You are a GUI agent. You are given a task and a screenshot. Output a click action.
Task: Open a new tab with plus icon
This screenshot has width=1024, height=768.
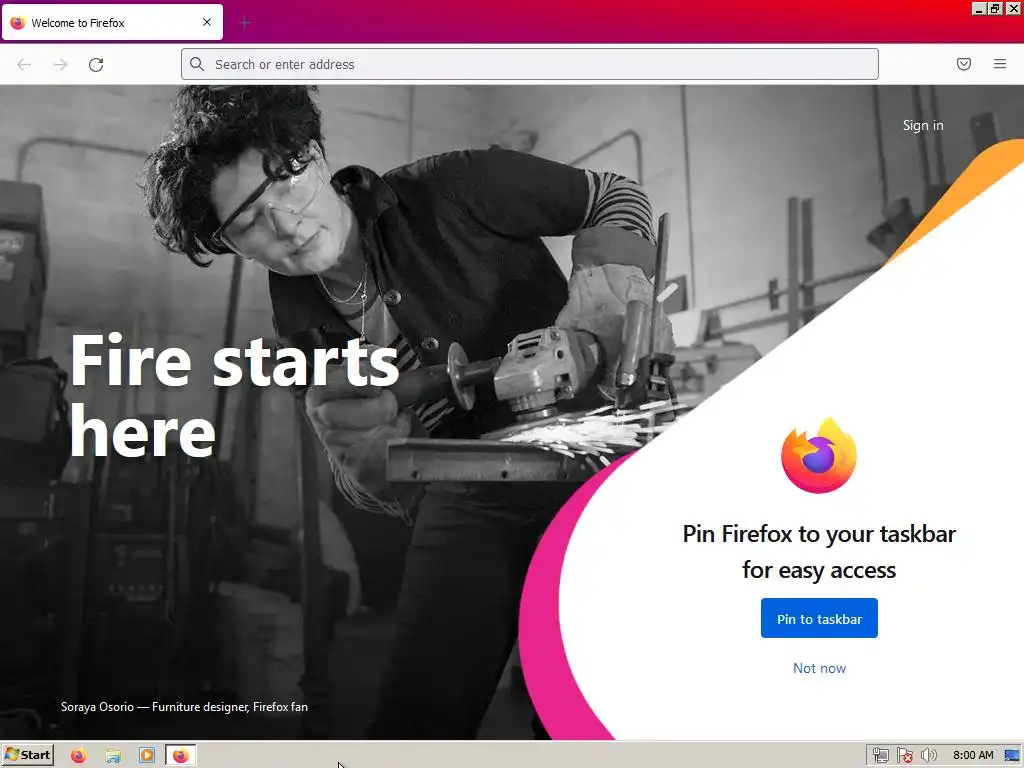(245, 23)
